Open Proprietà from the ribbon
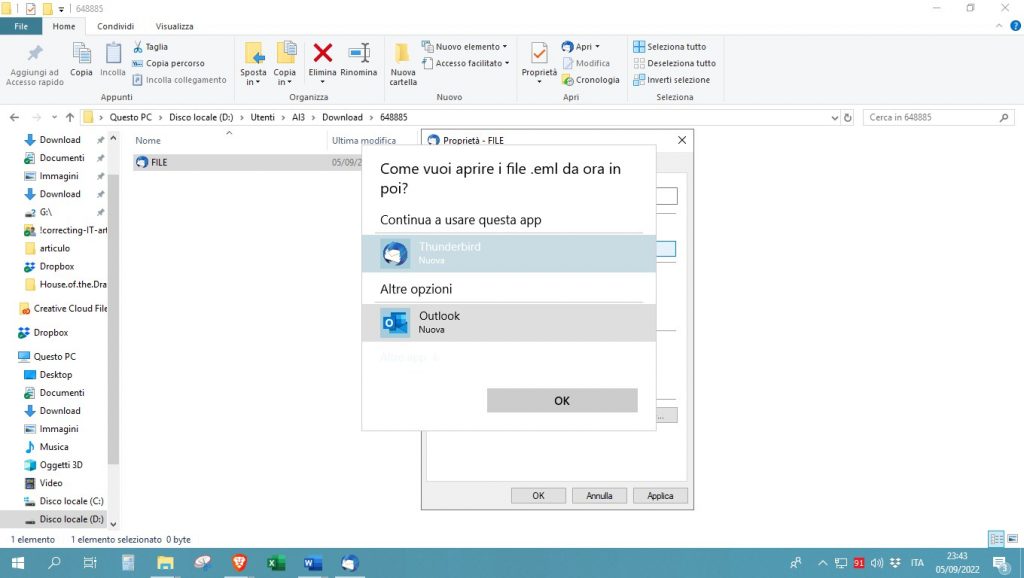This screenshot has height=578, width=1024. [x=539, y=54]
